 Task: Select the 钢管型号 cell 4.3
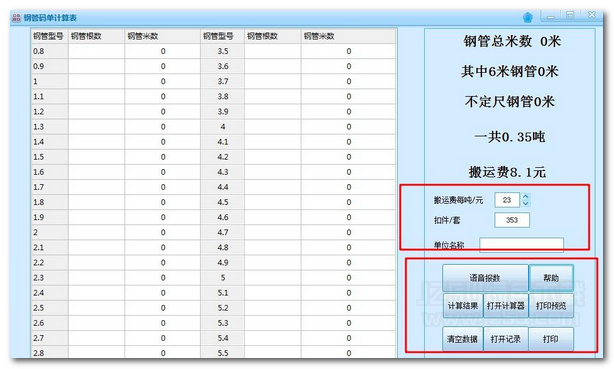[223, 172]
